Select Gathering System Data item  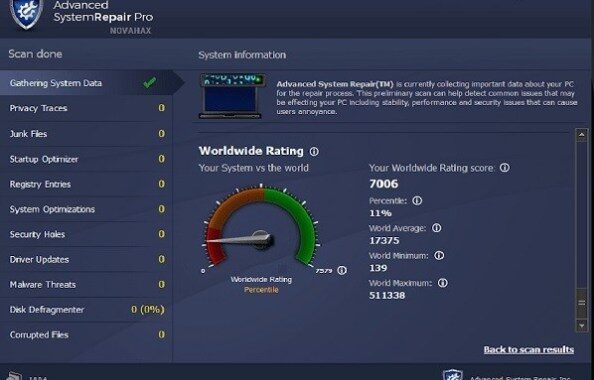tap(87, 83)
